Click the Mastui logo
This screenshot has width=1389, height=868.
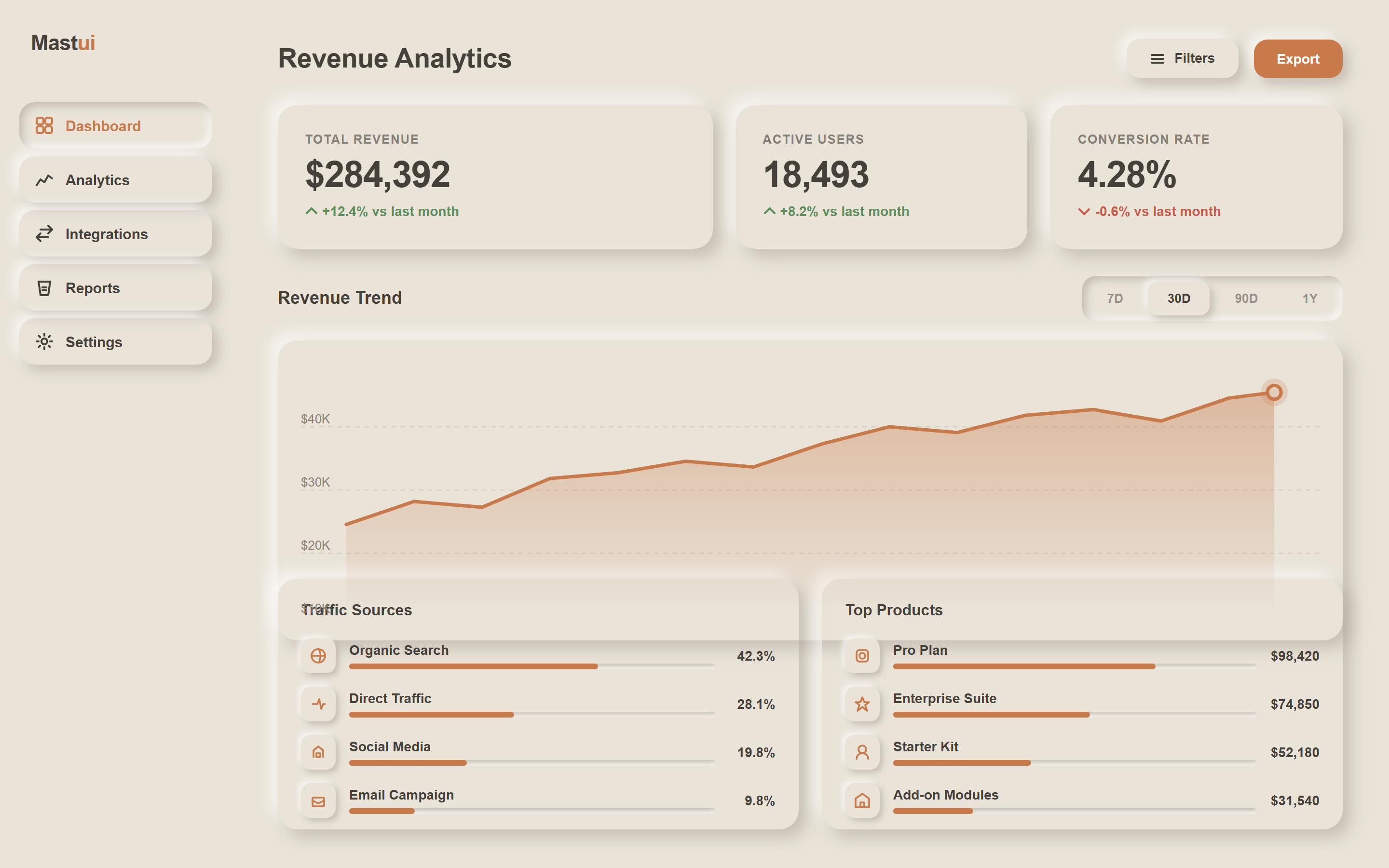click(63, 43)
